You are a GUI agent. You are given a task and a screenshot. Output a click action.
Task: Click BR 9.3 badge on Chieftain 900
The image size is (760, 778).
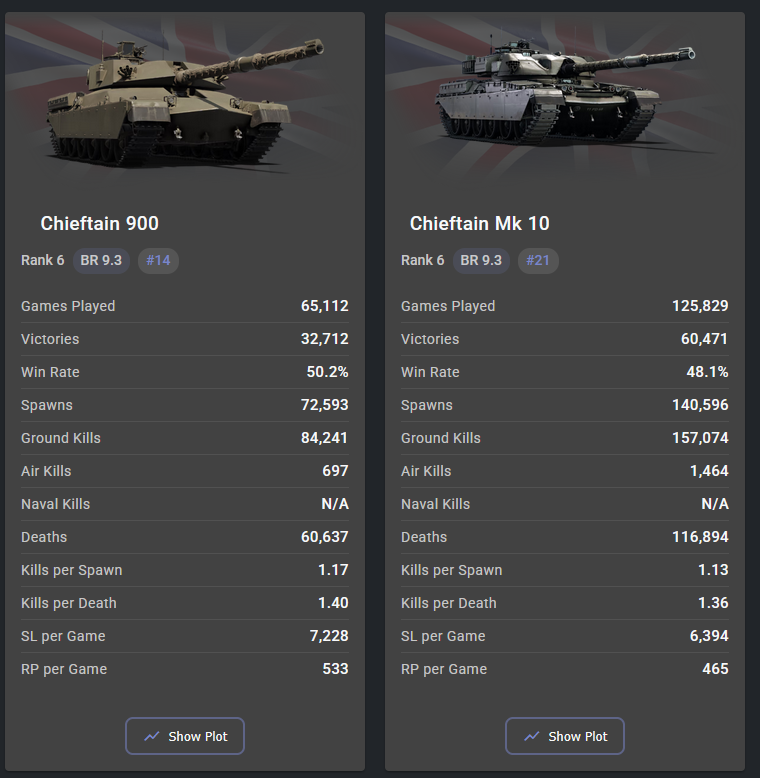[101, 260]
